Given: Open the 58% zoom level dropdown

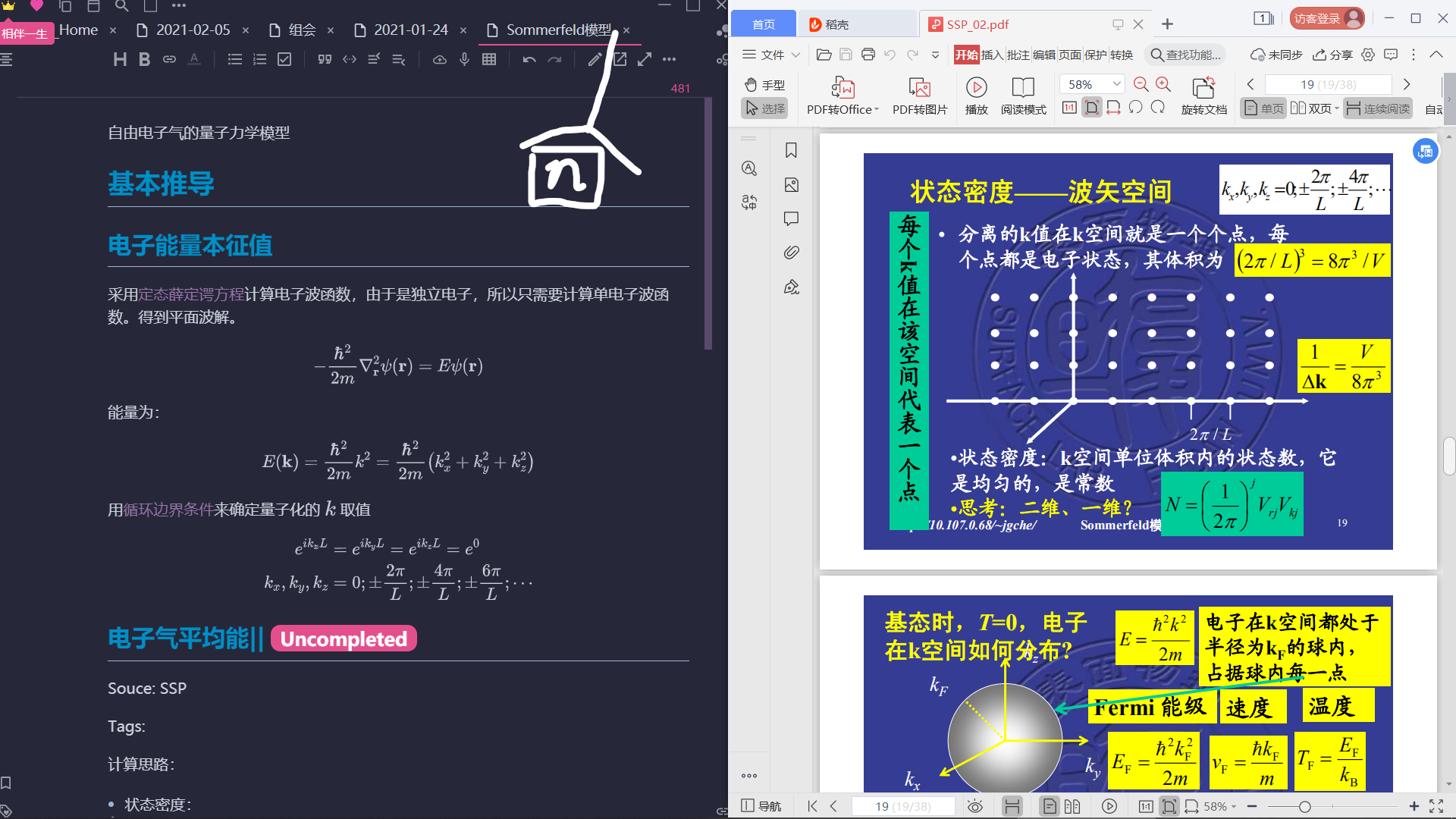Looking at the screenshot, I should point(1116,84).
